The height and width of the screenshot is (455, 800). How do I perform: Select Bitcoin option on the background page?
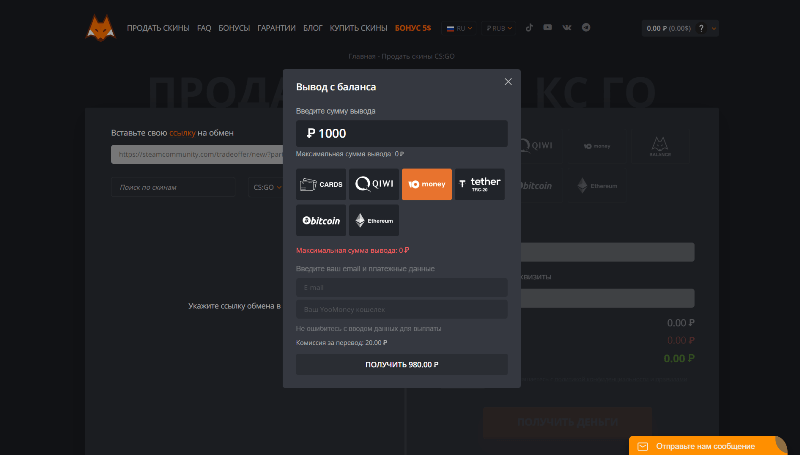coord(535,186)
